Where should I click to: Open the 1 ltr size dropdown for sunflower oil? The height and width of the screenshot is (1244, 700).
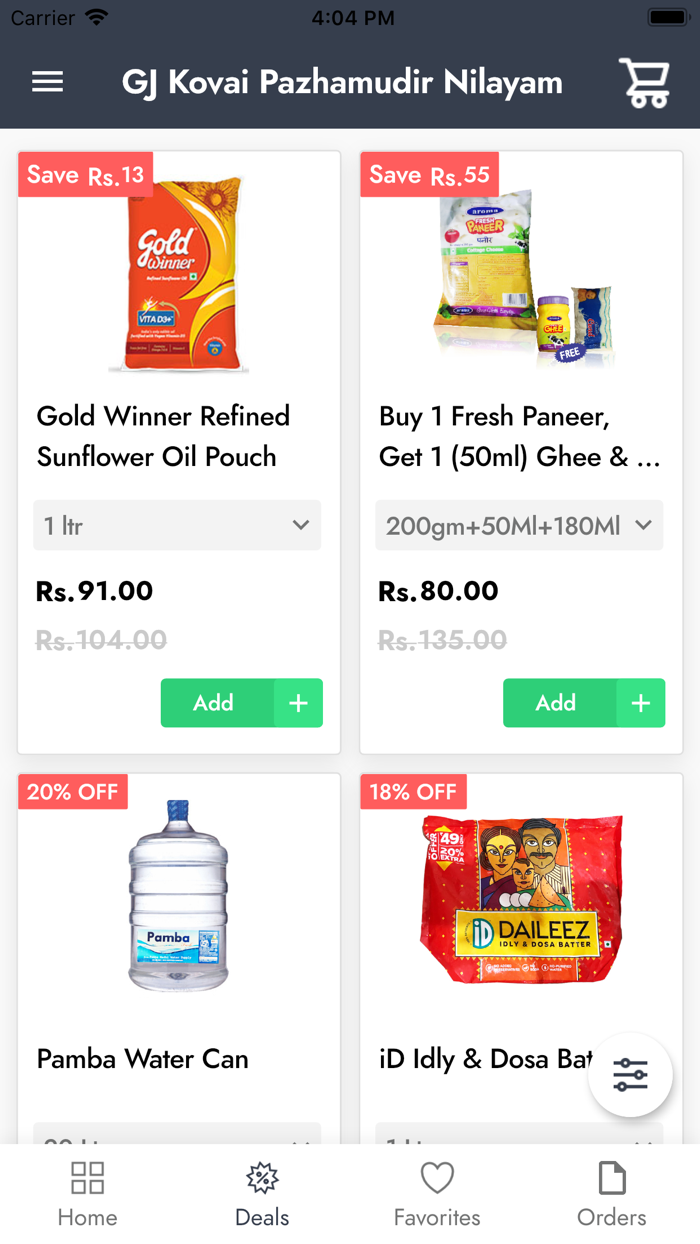(x=177, y=525)
